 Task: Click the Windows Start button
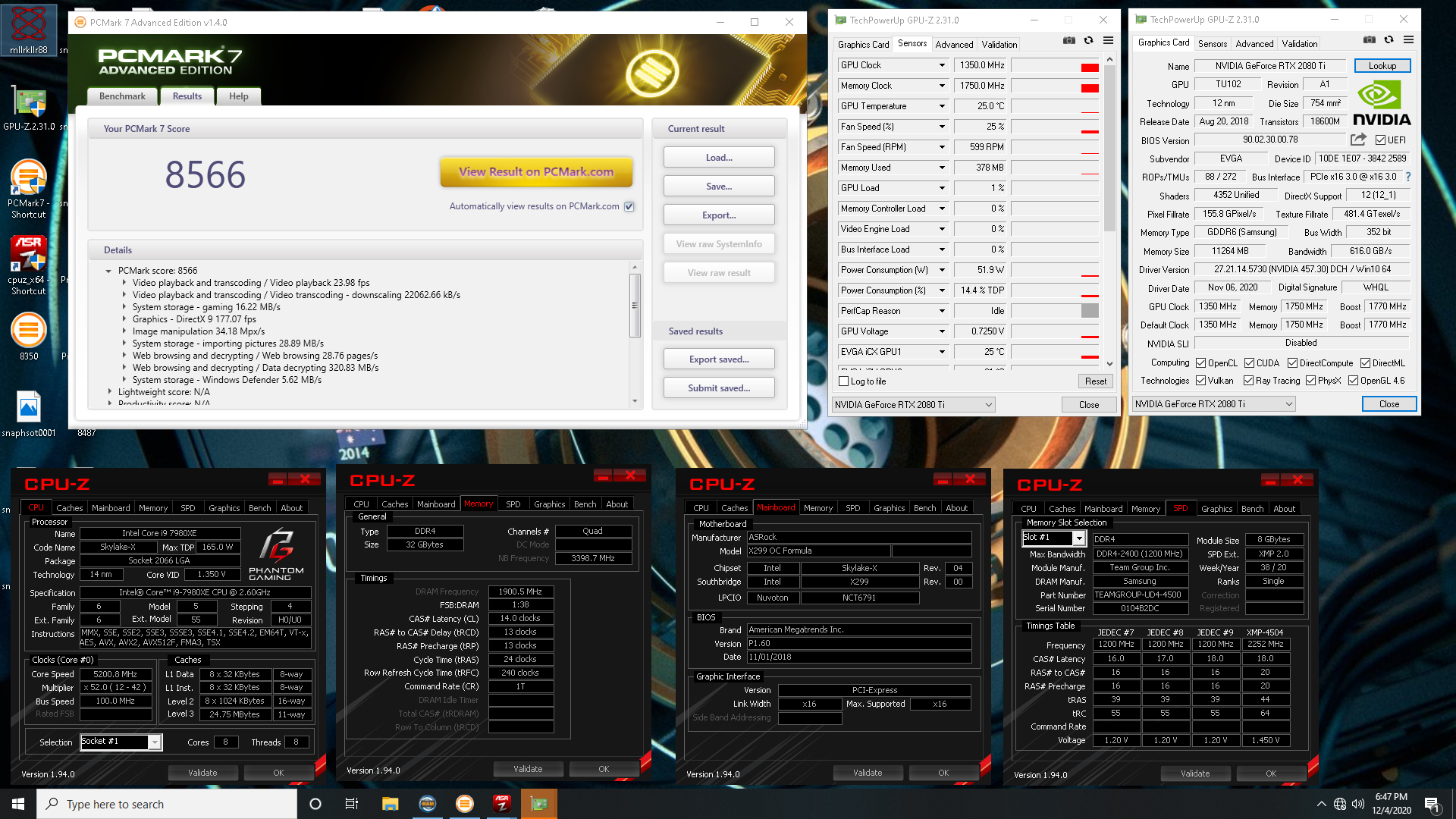[18, 804]
